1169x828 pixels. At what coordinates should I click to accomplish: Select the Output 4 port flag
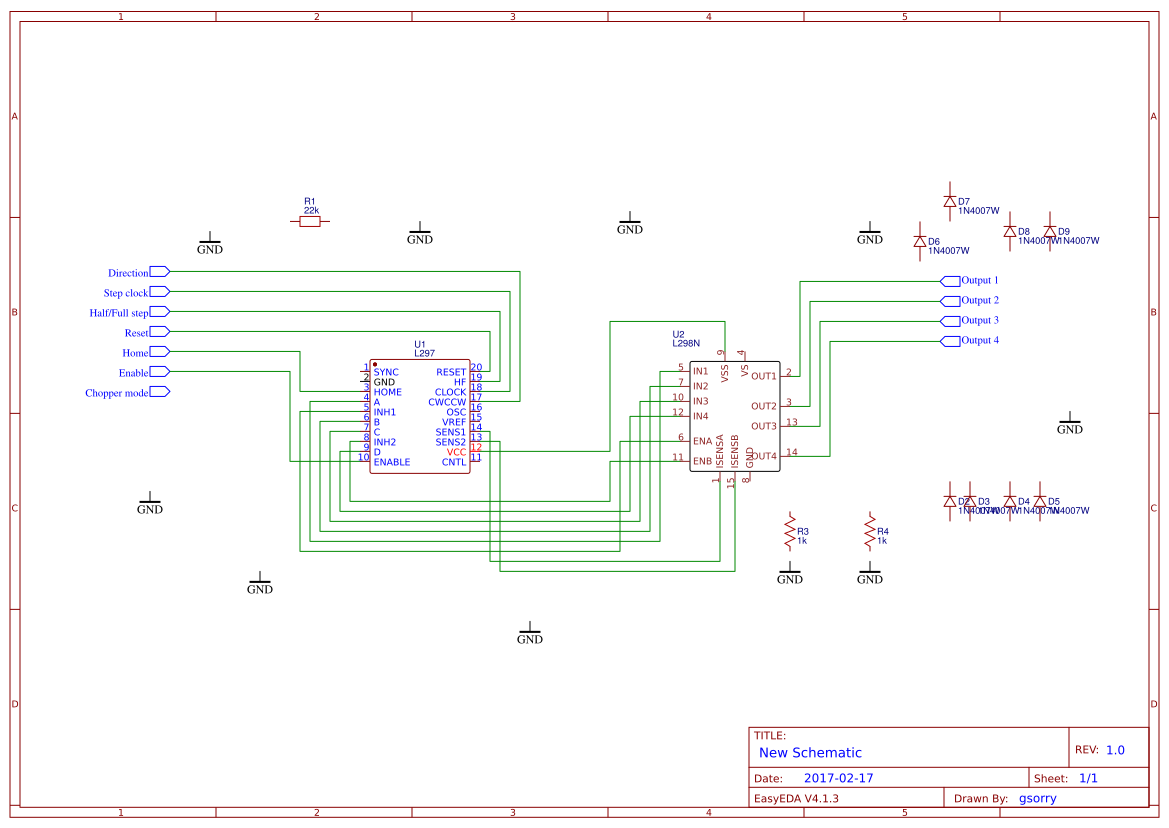coord(950,341)
